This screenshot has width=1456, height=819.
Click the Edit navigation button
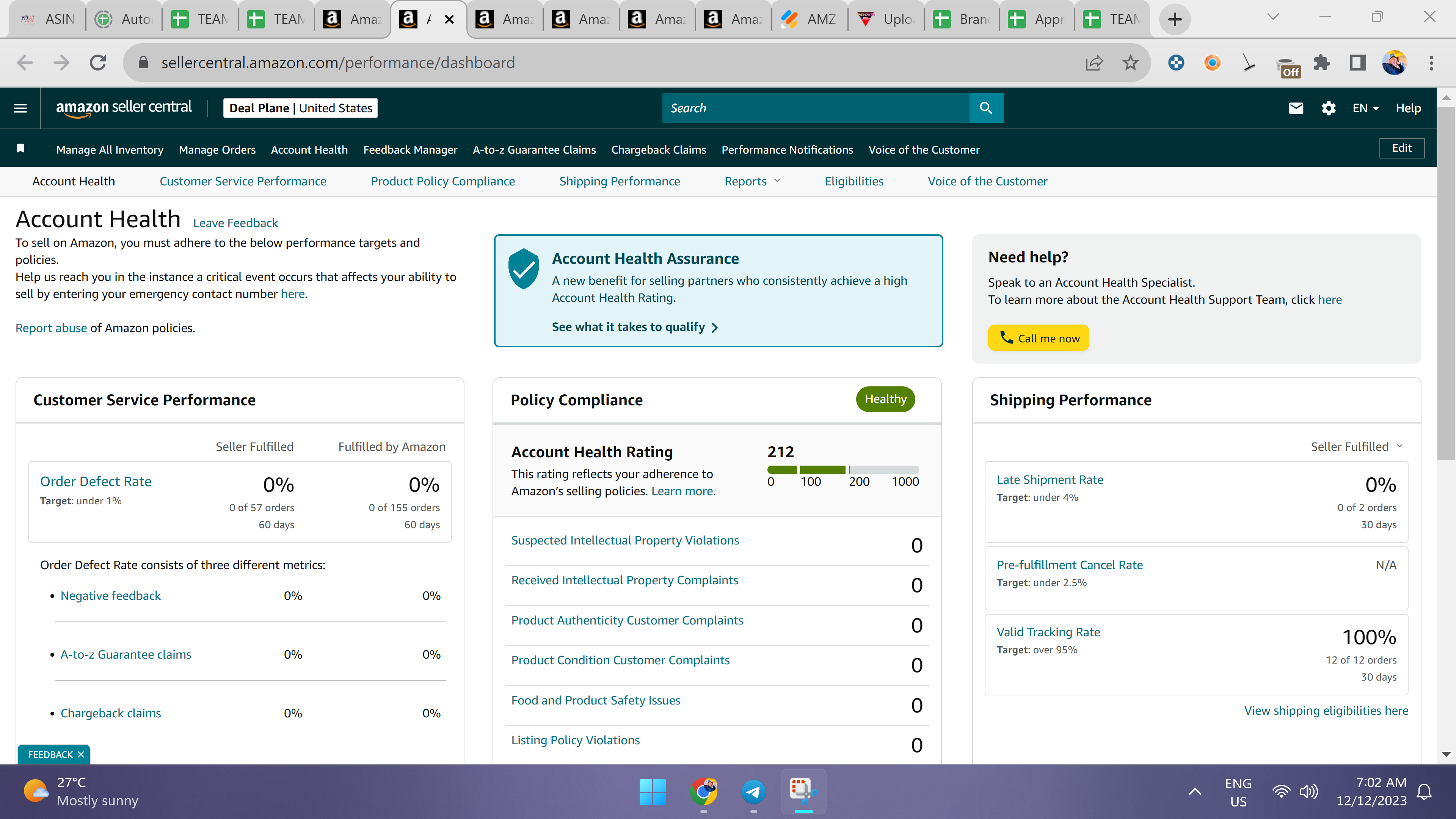(1402, 148)
